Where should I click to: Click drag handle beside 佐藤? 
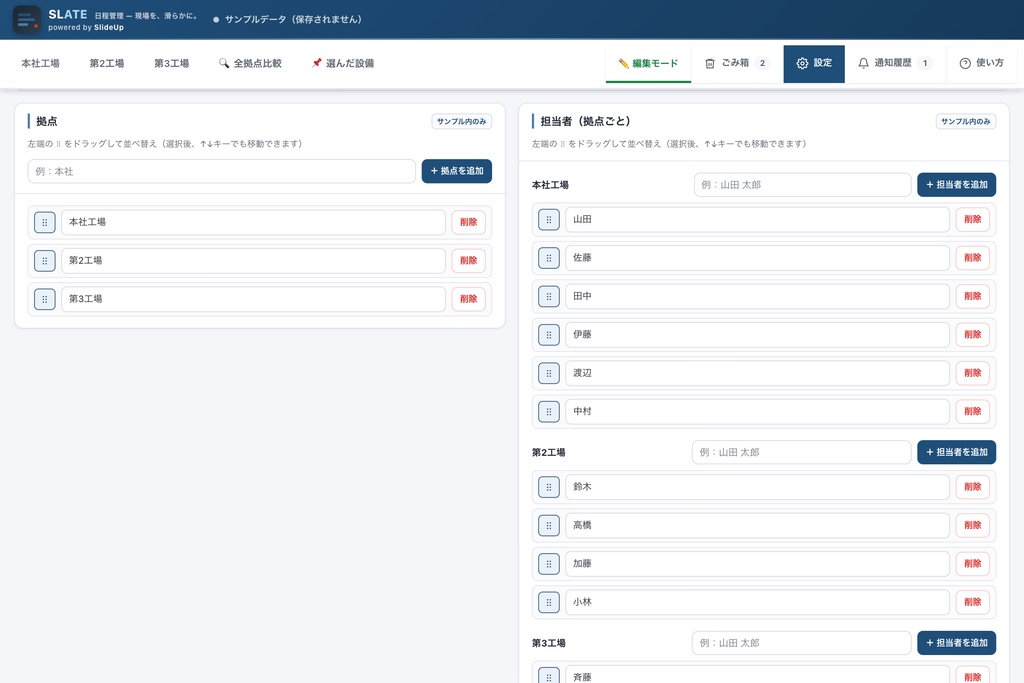549,258
